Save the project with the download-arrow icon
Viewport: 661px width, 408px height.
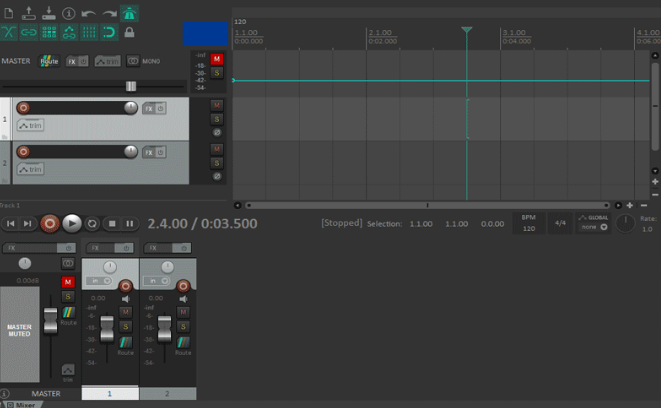point(49,13)
